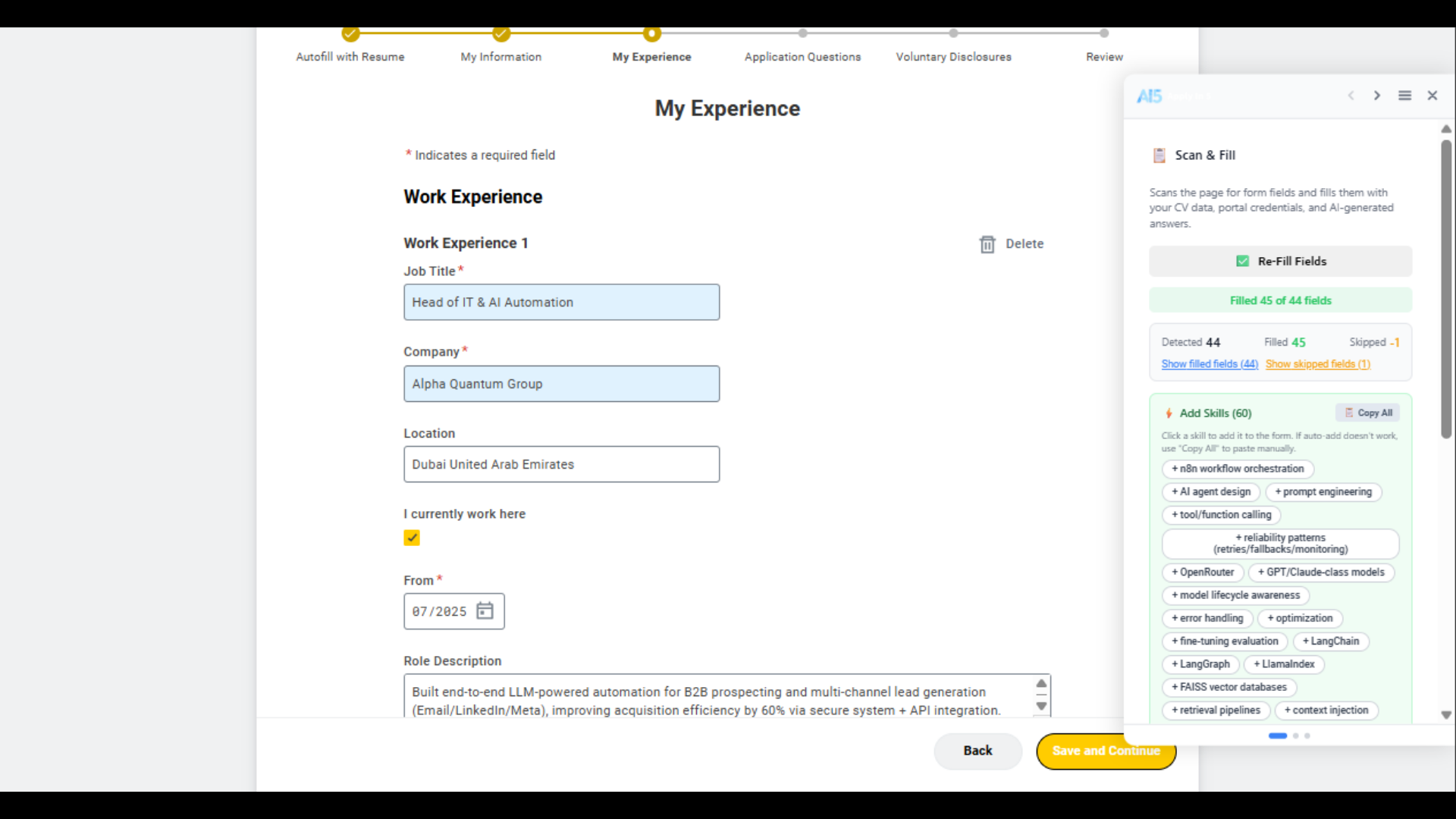Open the Scan & Fill clipboard icon
This screenshot has height=819, width=1456.
pyautogui.click(x=1159, y=155)
